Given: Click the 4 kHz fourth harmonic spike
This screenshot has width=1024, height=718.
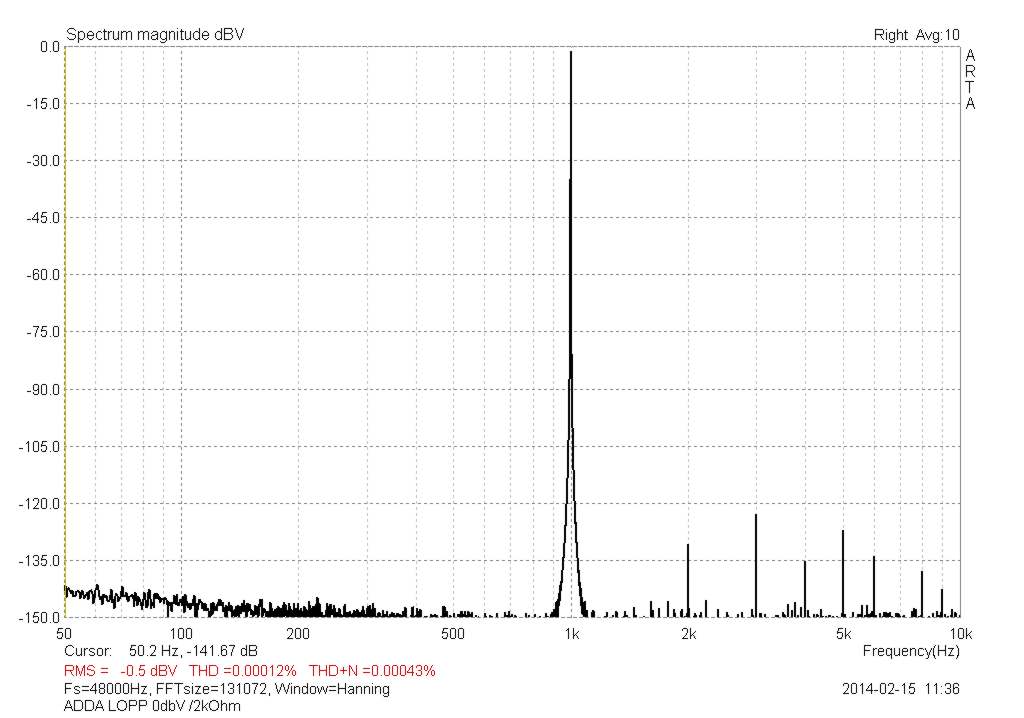Looking at the screenshot, I should click(805, 588).
